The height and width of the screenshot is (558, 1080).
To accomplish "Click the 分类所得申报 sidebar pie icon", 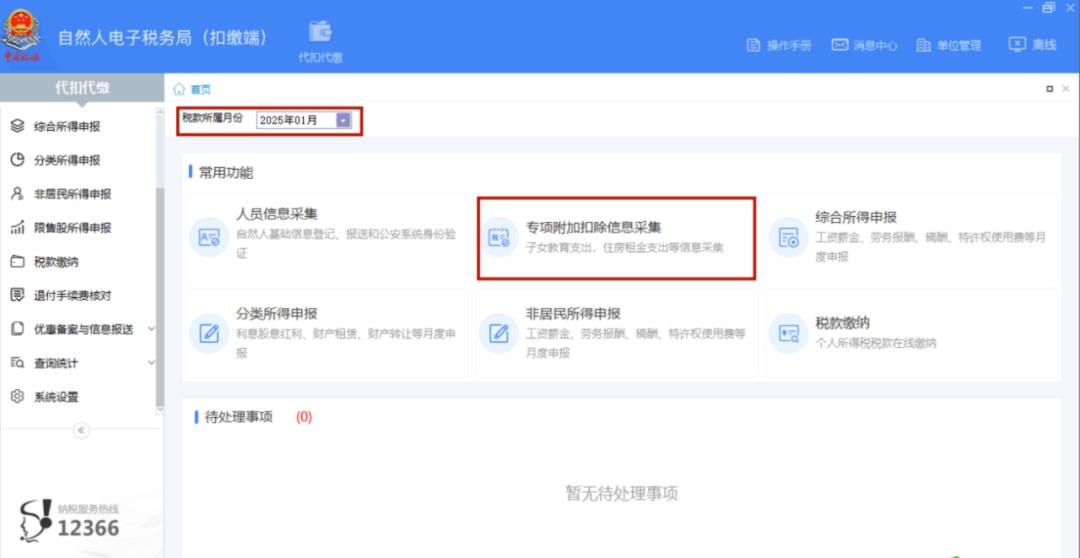I will [18, 160].
